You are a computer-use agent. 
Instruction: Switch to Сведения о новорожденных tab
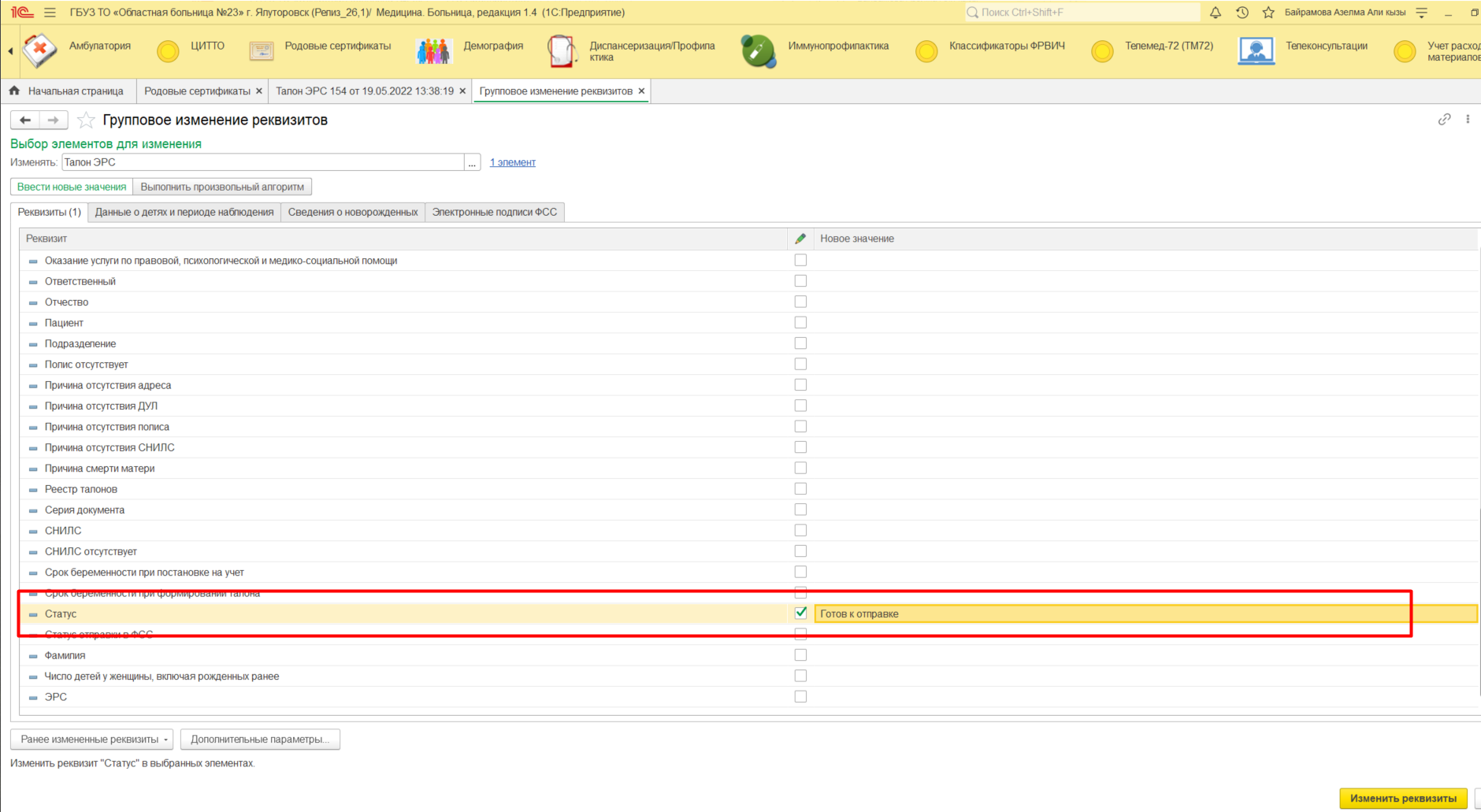(x=352, y=212)
